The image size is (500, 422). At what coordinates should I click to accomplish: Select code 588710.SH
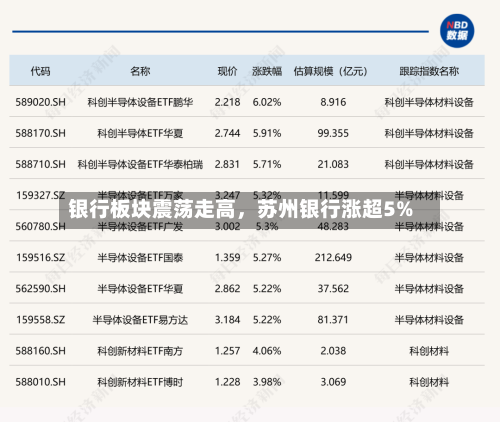pyautogui.click(x=40, y=164)
